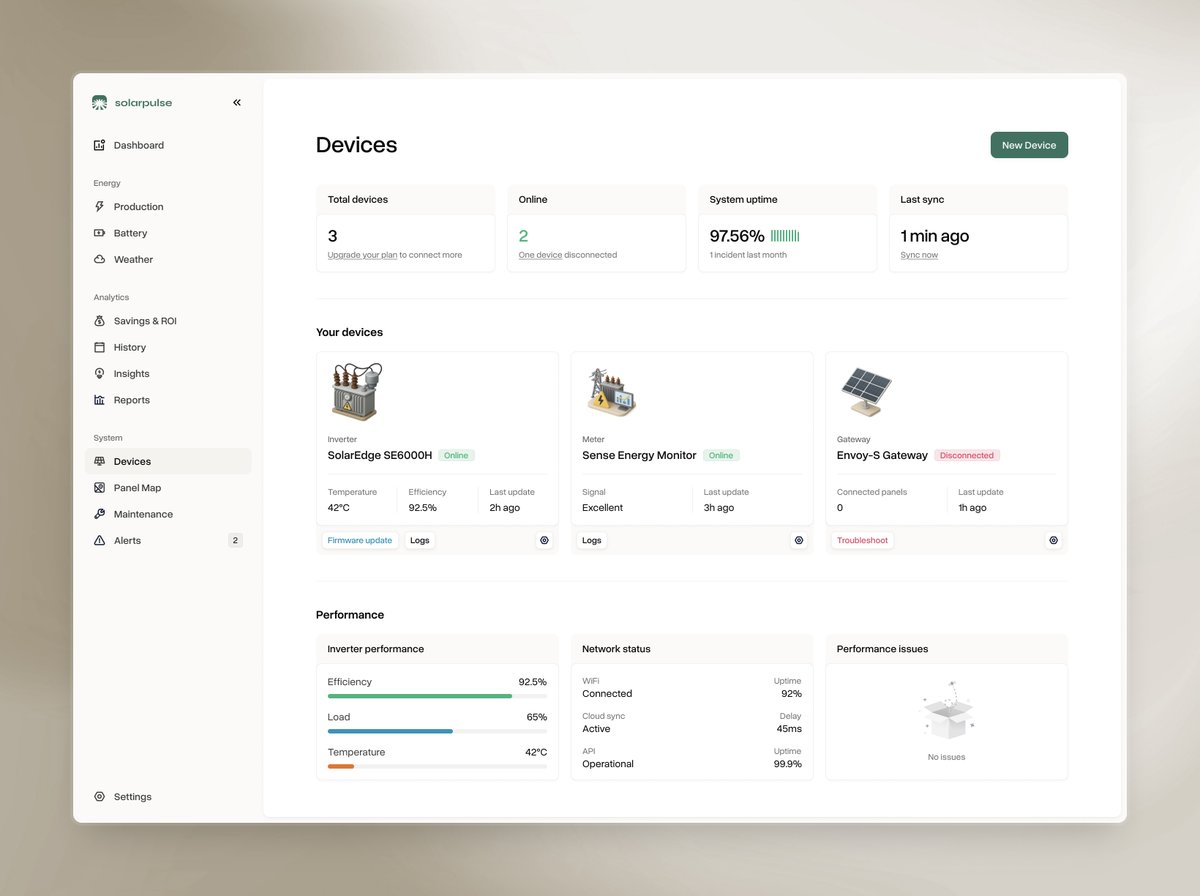This screenshot has width=1200, height=896.
Task: Click the Insights lightbulb icon
Action: click(x=99, y=374)
